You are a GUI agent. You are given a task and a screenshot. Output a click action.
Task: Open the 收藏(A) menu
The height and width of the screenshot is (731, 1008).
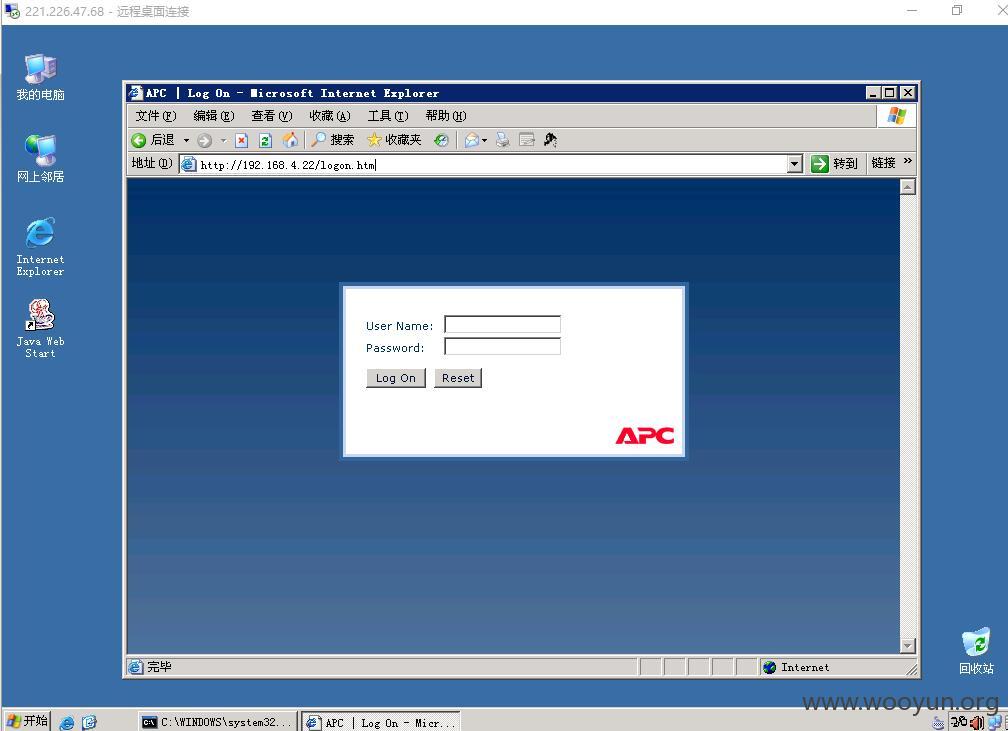click(x=330, y=116)
